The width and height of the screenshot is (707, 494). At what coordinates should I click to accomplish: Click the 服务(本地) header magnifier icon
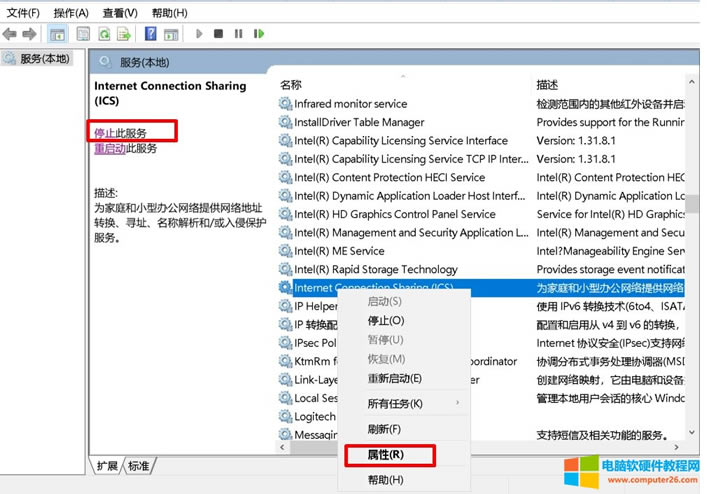point(105,61)
